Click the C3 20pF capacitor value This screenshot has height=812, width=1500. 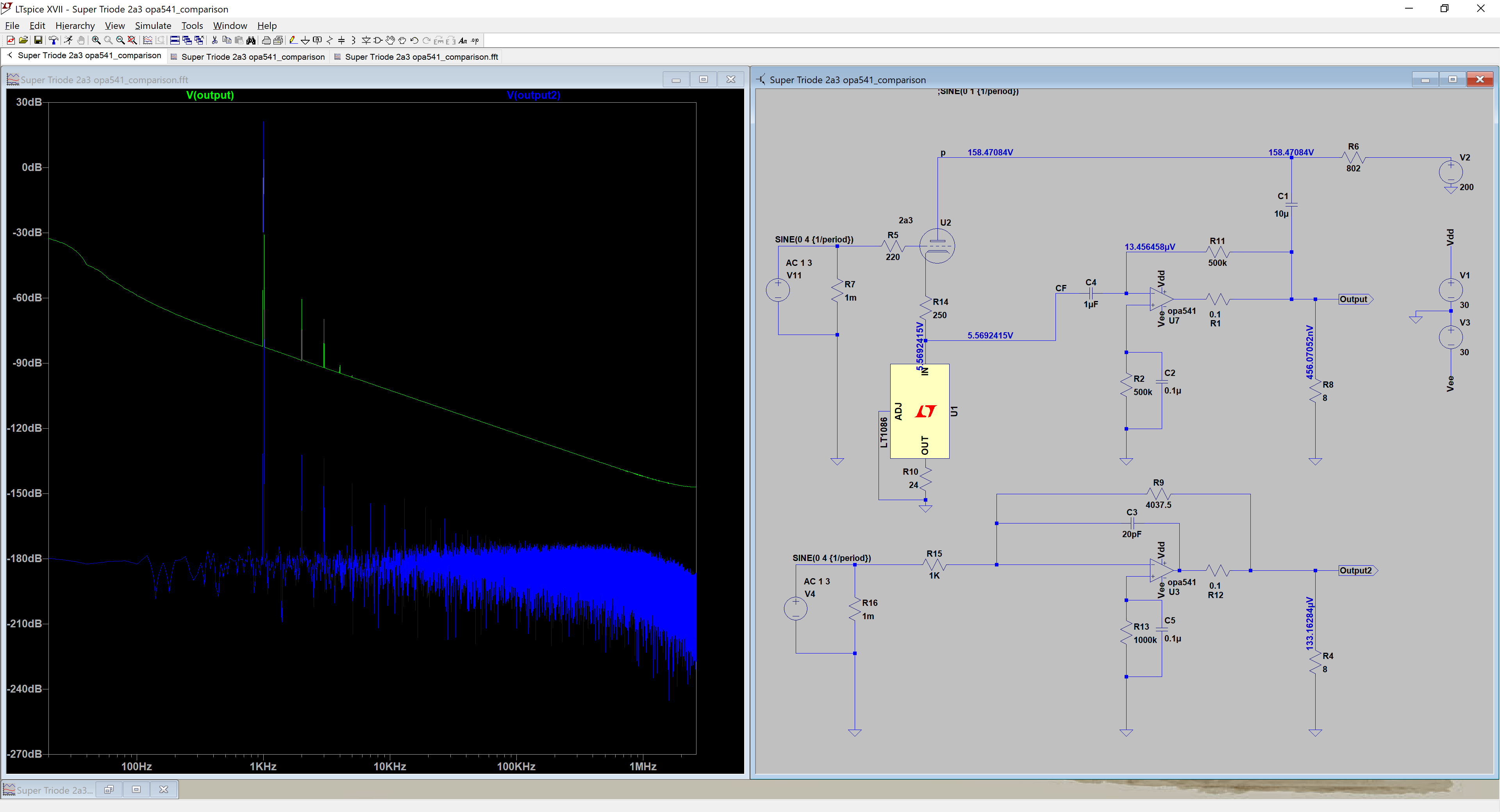[x=1131, y=534]
